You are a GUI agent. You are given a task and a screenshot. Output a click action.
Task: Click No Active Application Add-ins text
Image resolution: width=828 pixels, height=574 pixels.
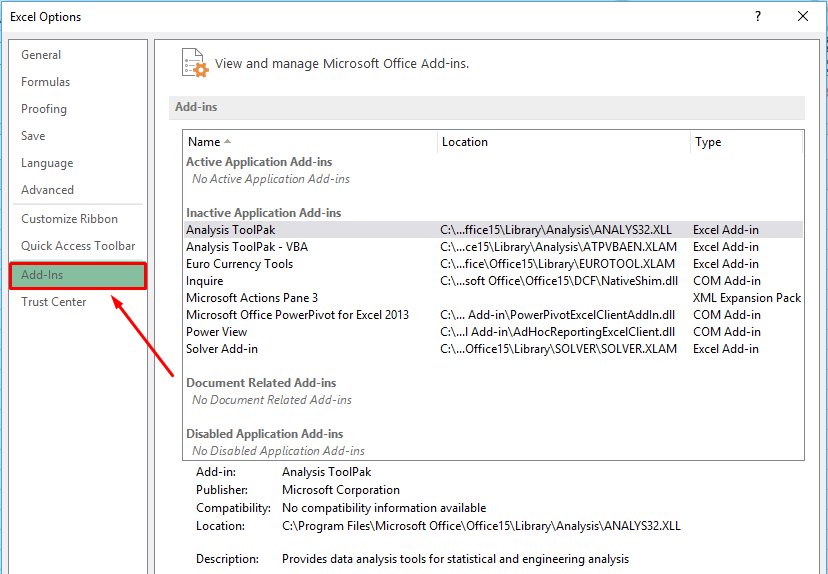point(270,179)
